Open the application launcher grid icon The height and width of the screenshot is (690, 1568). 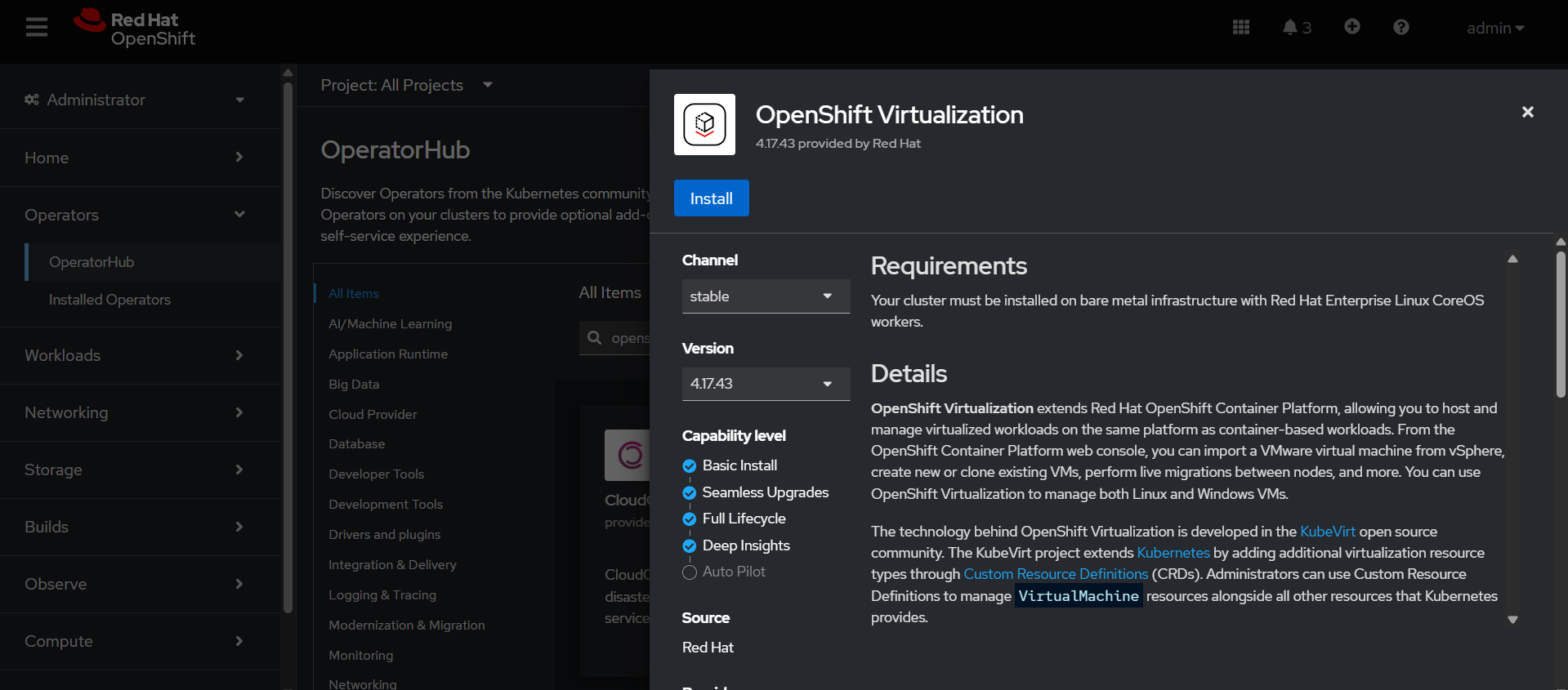1240,28
